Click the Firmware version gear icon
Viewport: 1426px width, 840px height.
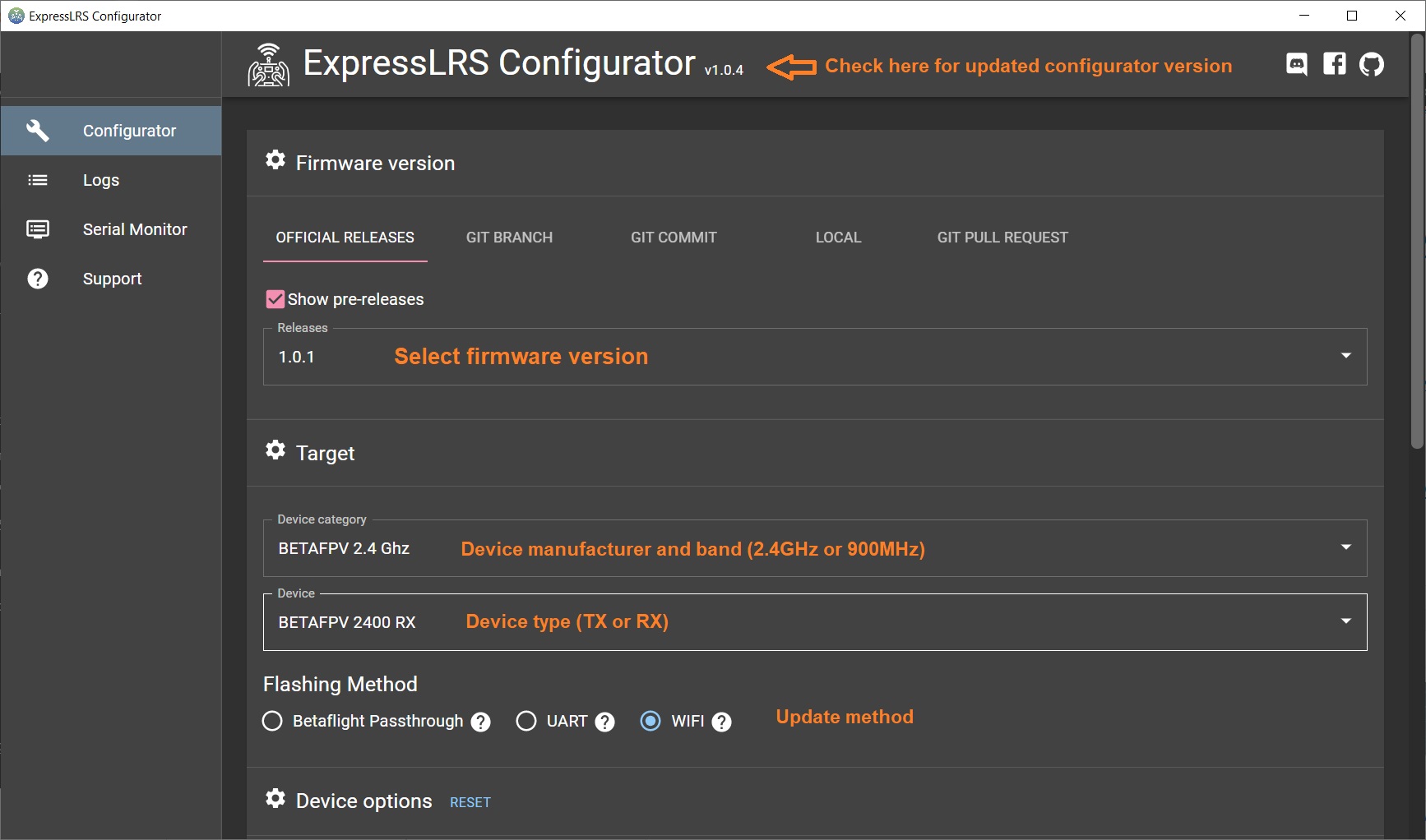click(x=275, y=160)
